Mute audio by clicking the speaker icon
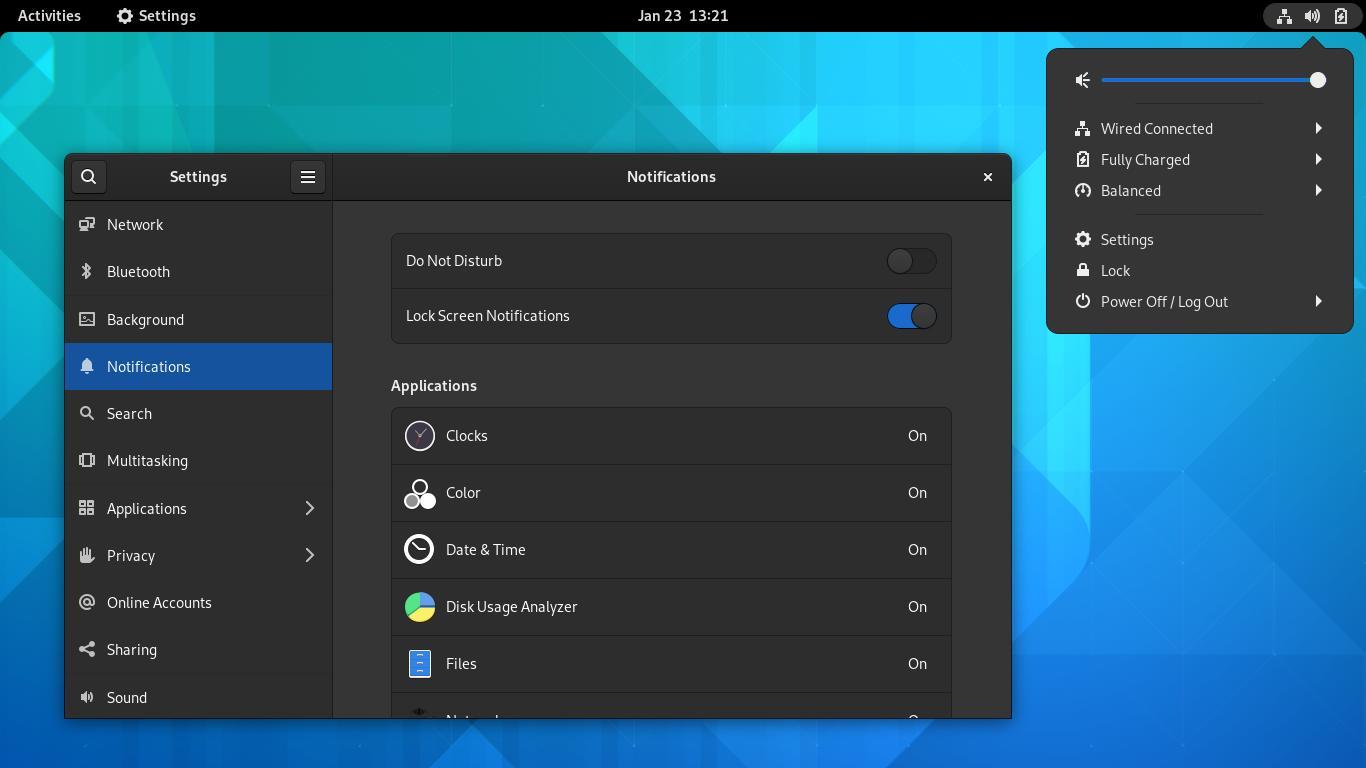1366x768 pixels. pyautogui.click(x=1082, y=80)
